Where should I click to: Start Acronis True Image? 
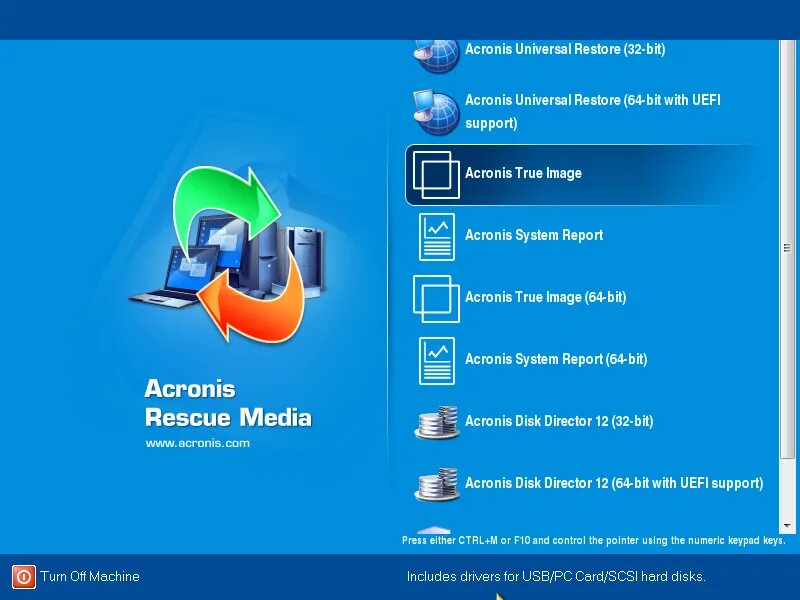tap(523, 173)
